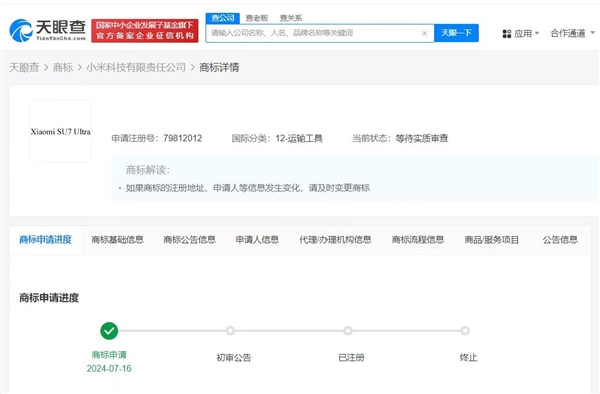Switch to 公告信息 tab
Image resolution: width=600 pixels, height=394 pixels.
click(560, 240)
